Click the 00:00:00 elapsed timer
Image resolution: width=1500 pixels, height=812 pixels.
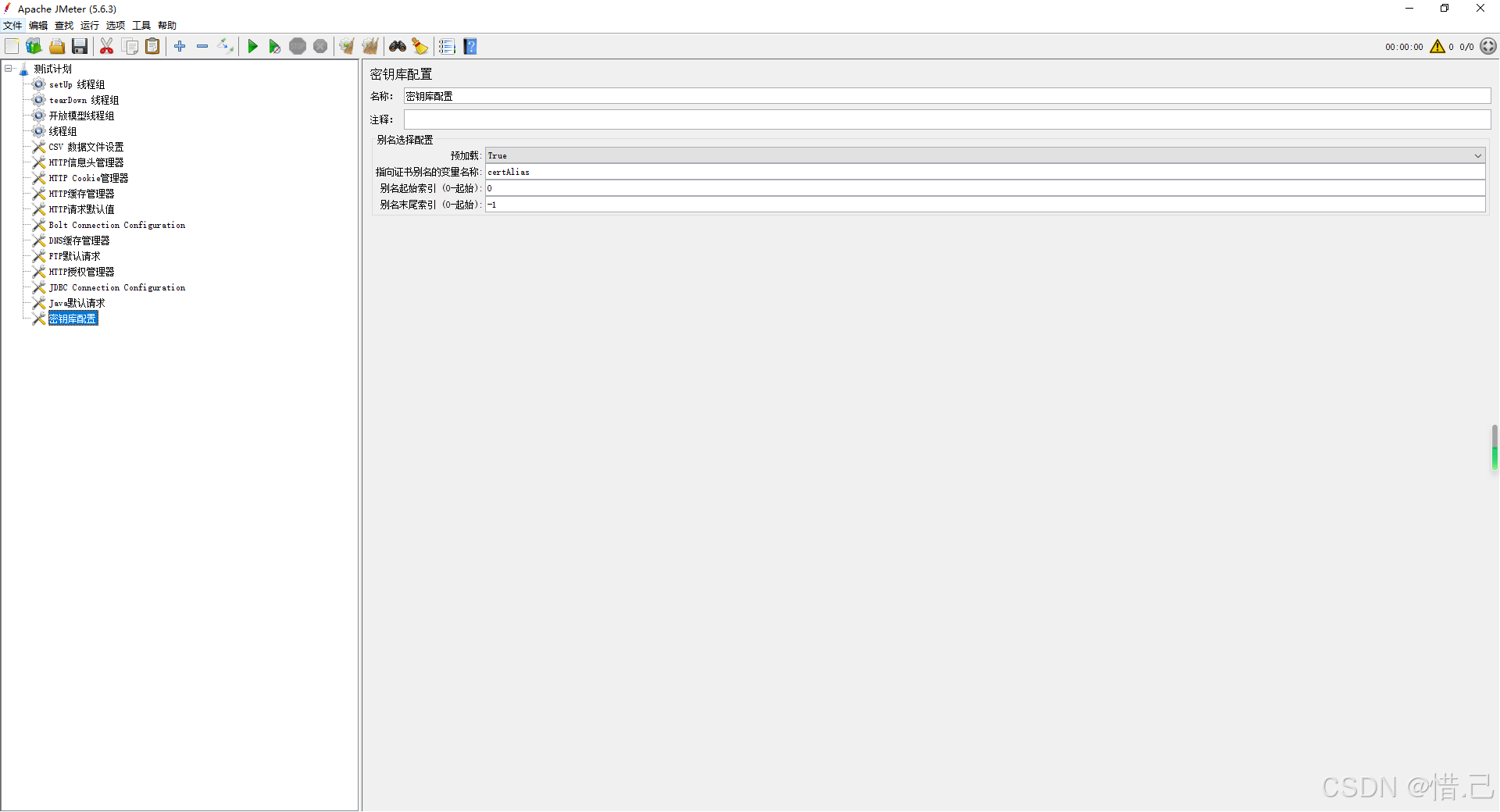pyautogui.click(x=1404, y=47)
